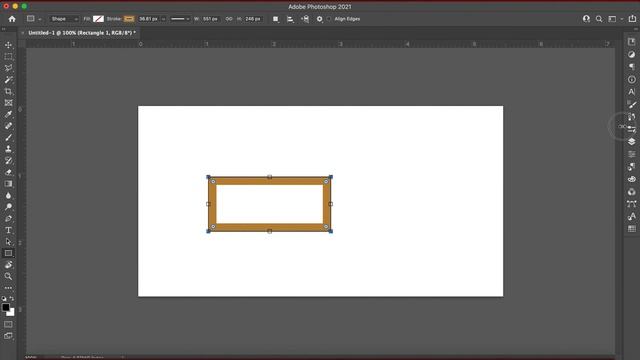Open the Stroke color swatch
Image resolution: width=640 pixels, height=360 pixels.
tap(129, 19)
